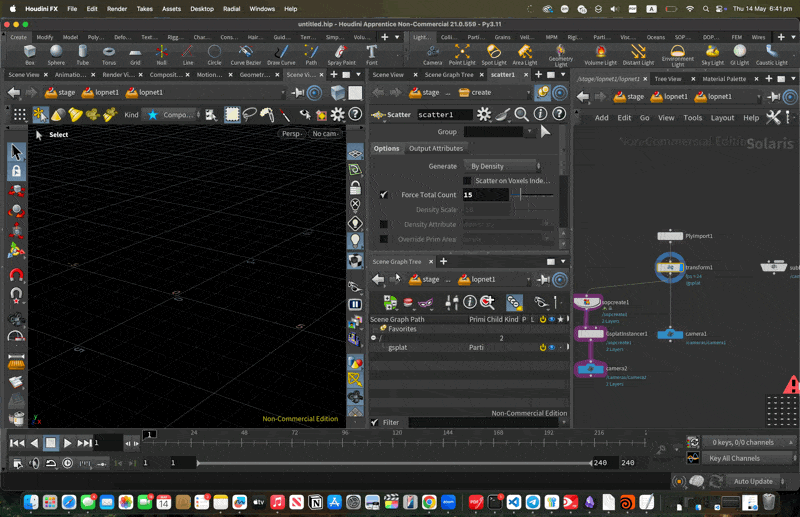Select the Box shelf tool
Image resolution: width=800 pixels, height=517 pixels.
tap(30, 54)
